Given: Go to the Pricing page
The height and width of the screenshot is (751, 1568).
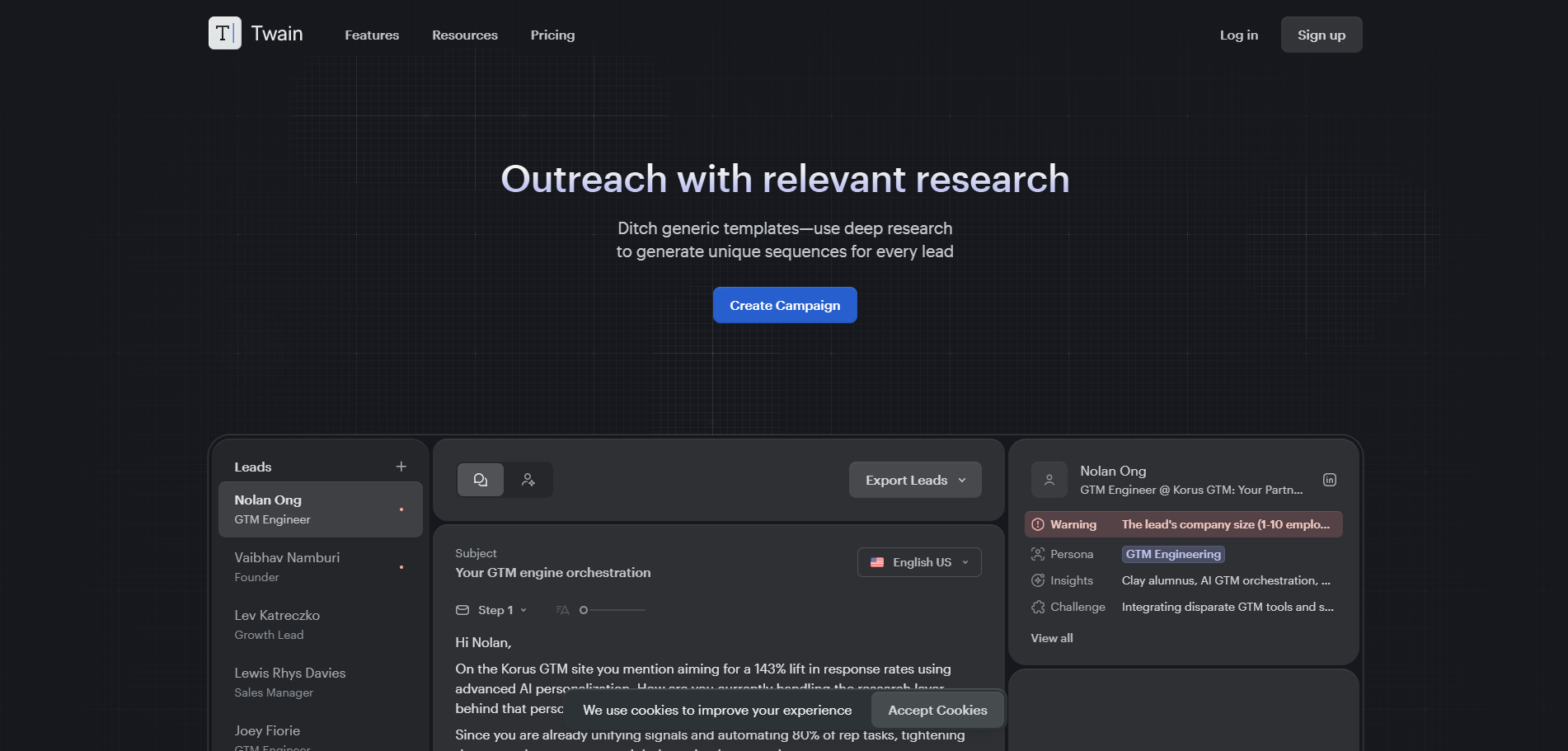Looking at the screenshot, I should 552,35.
